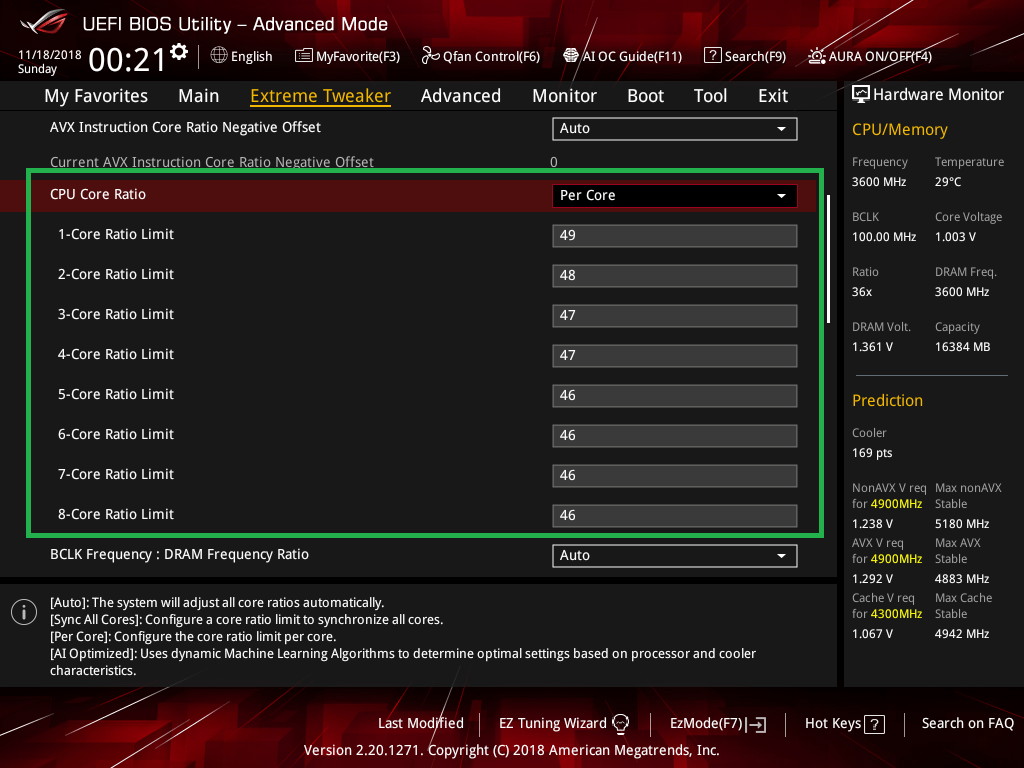Select the 8-Core Ratio Limit label
Screen dimensions: 1024x768
point(116,515)
